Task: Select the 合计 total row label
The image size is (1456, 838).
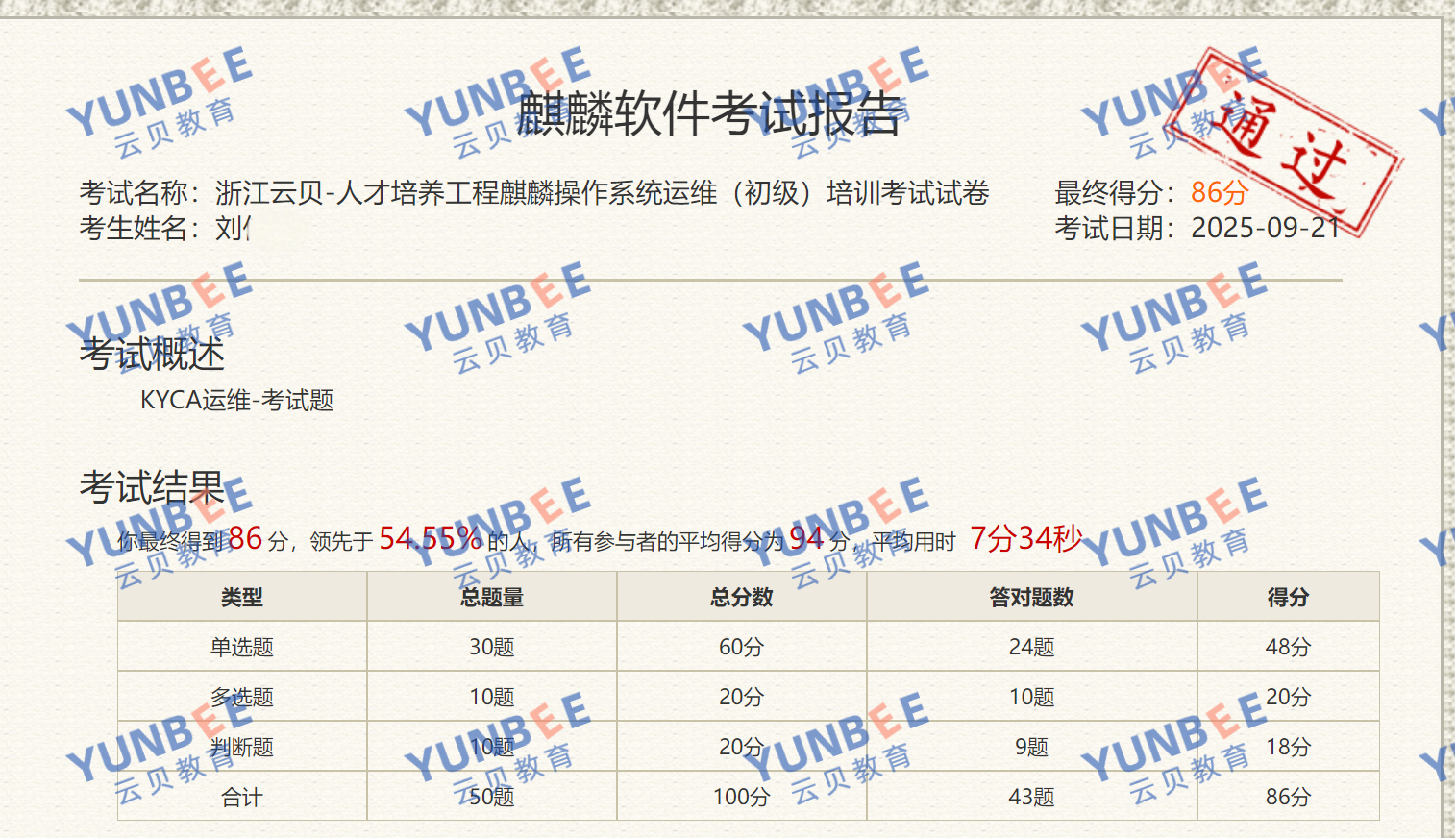Action: coord(242,797)
